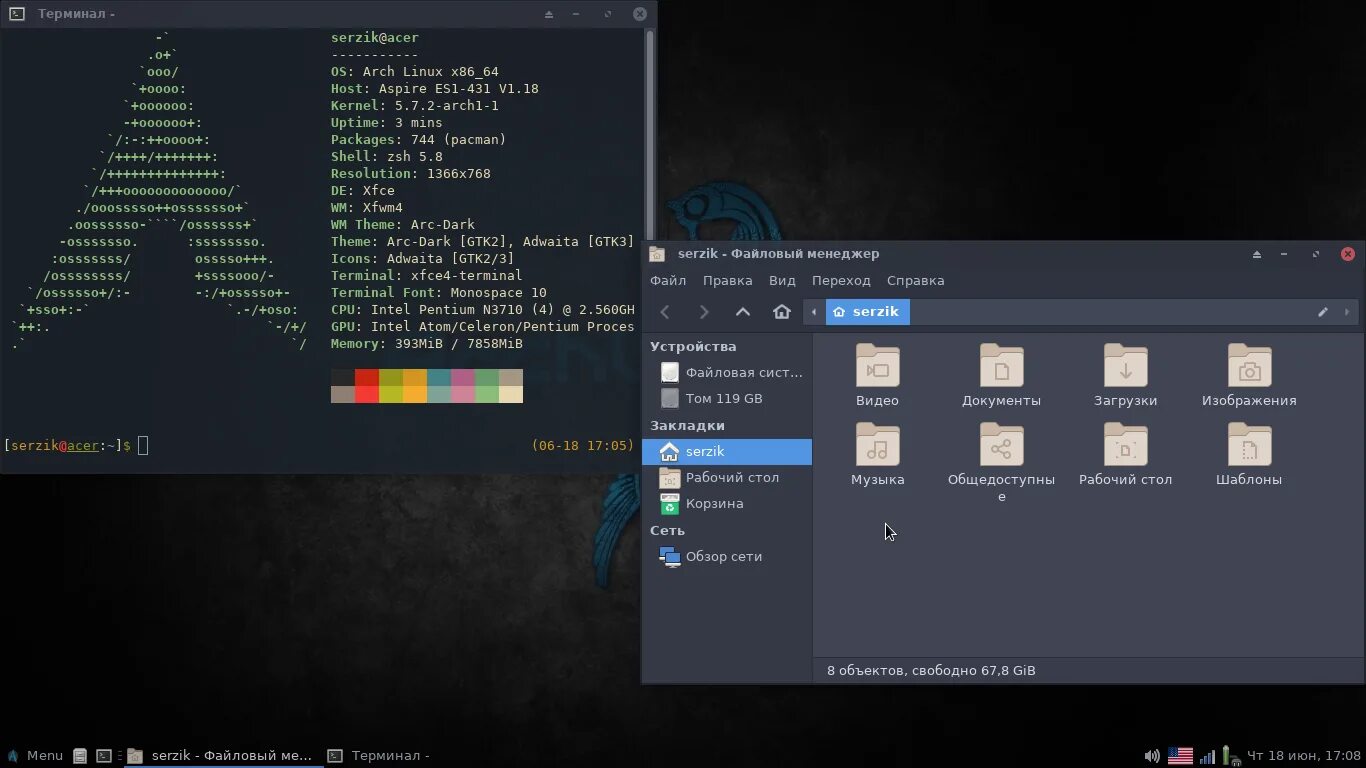Viewport: 1366px width, 768px height.
Task: Open the Рабочий стол folder in main pane
Action: 1125,455
